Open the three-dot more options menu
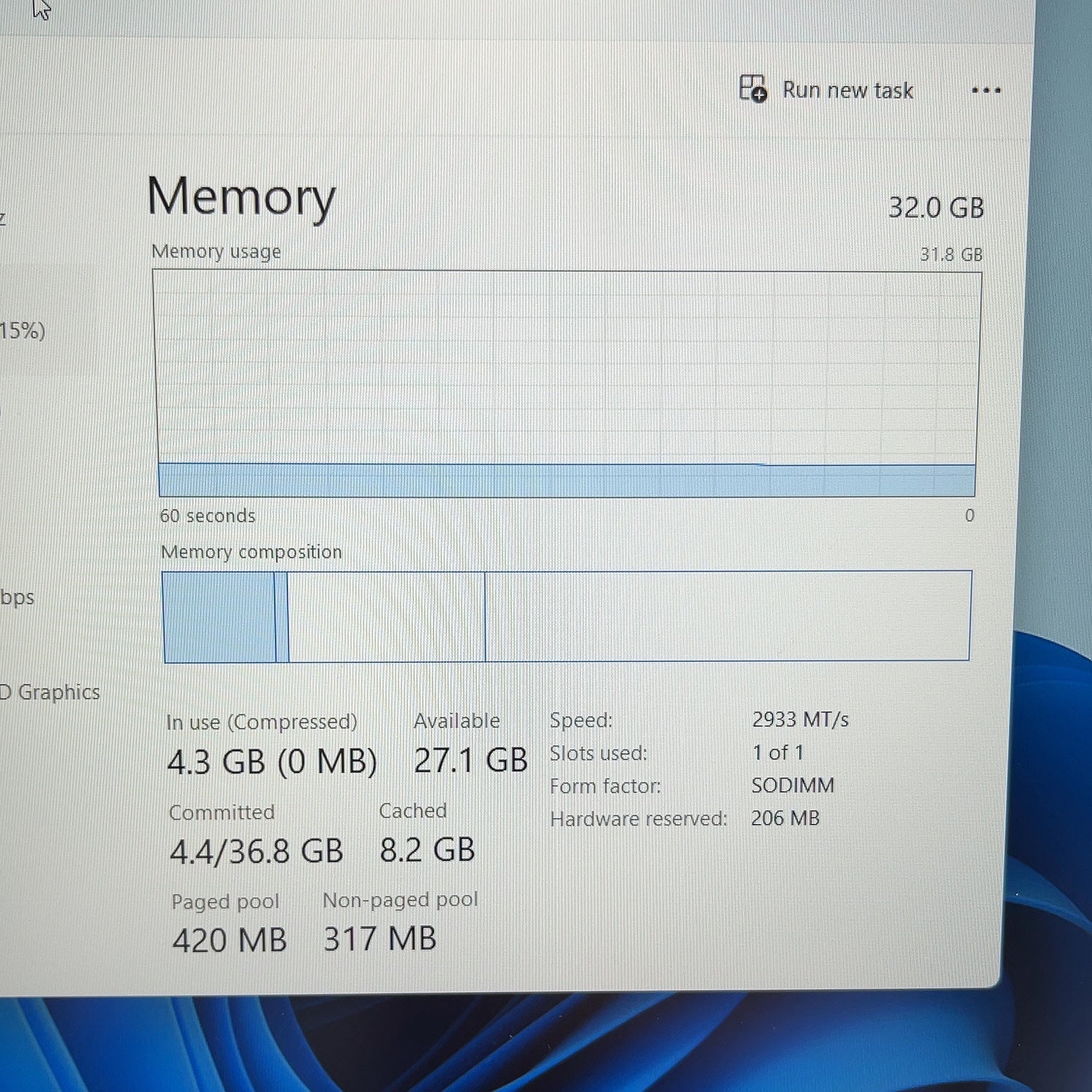1092x1092 pixels. [x=986, y=91]
